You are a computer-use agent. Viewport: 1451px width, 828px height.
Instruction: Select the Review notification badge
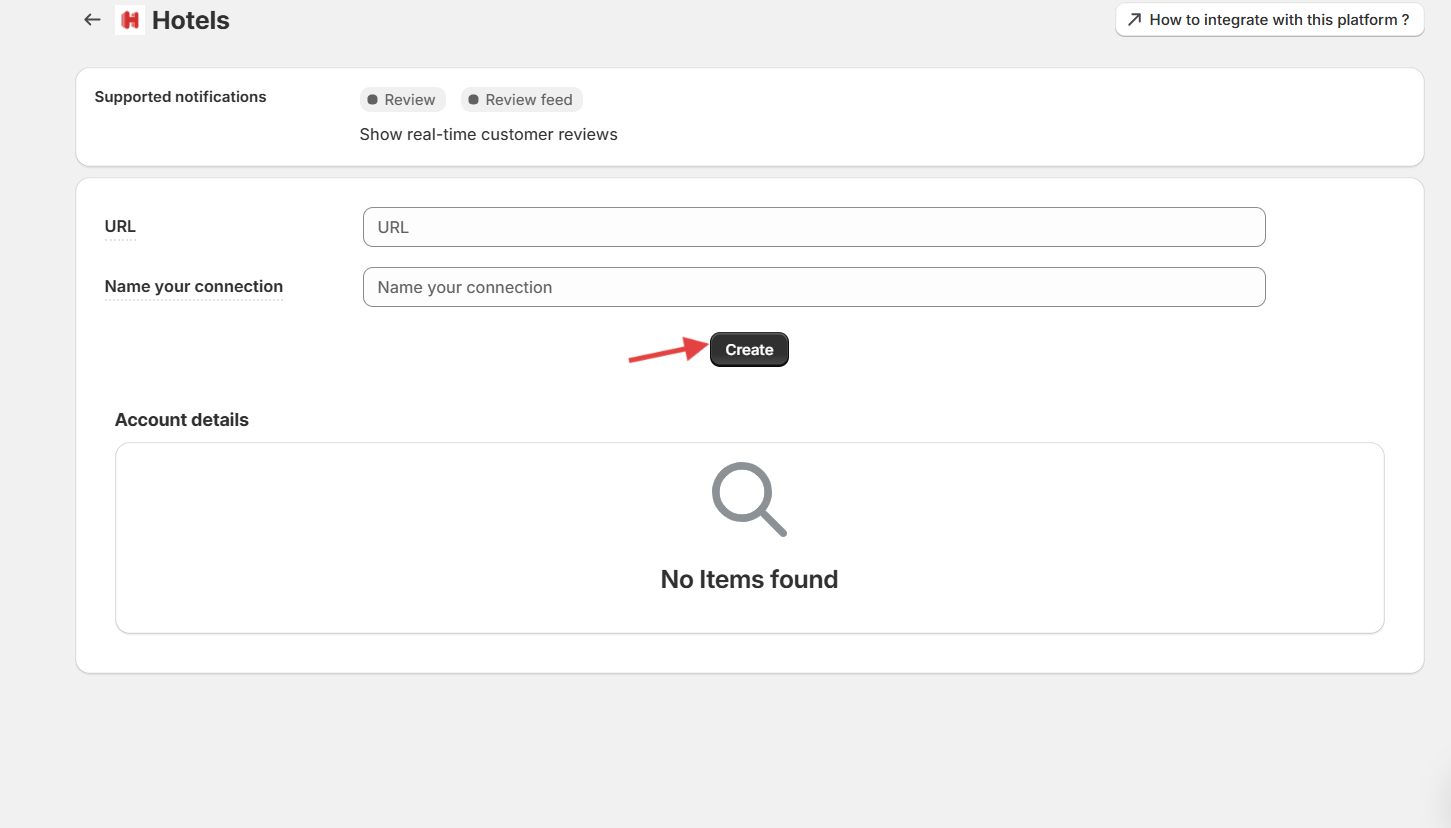coord(403,100)
